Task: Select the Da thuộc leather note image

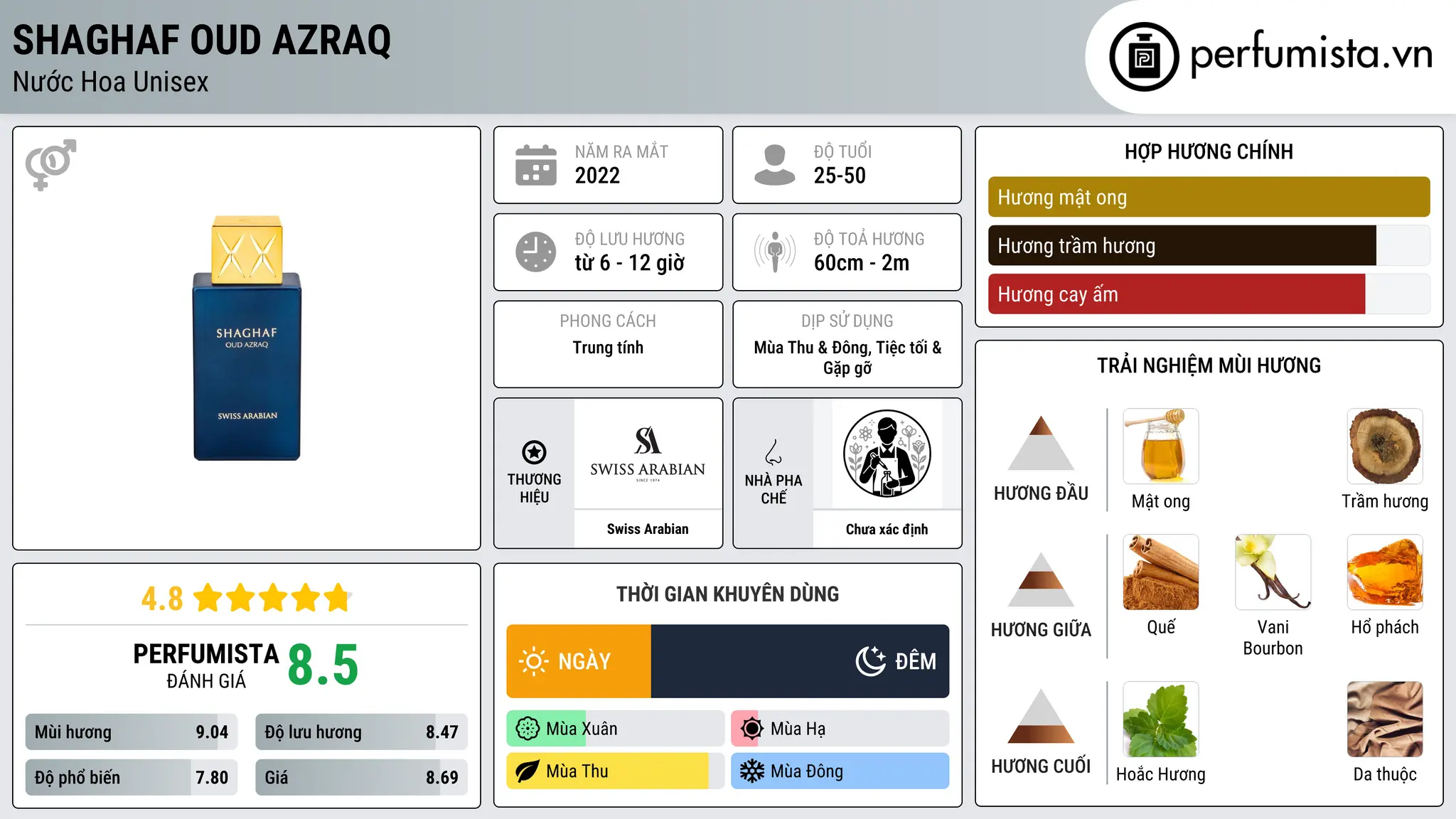Action: (x=1385, y=719)
